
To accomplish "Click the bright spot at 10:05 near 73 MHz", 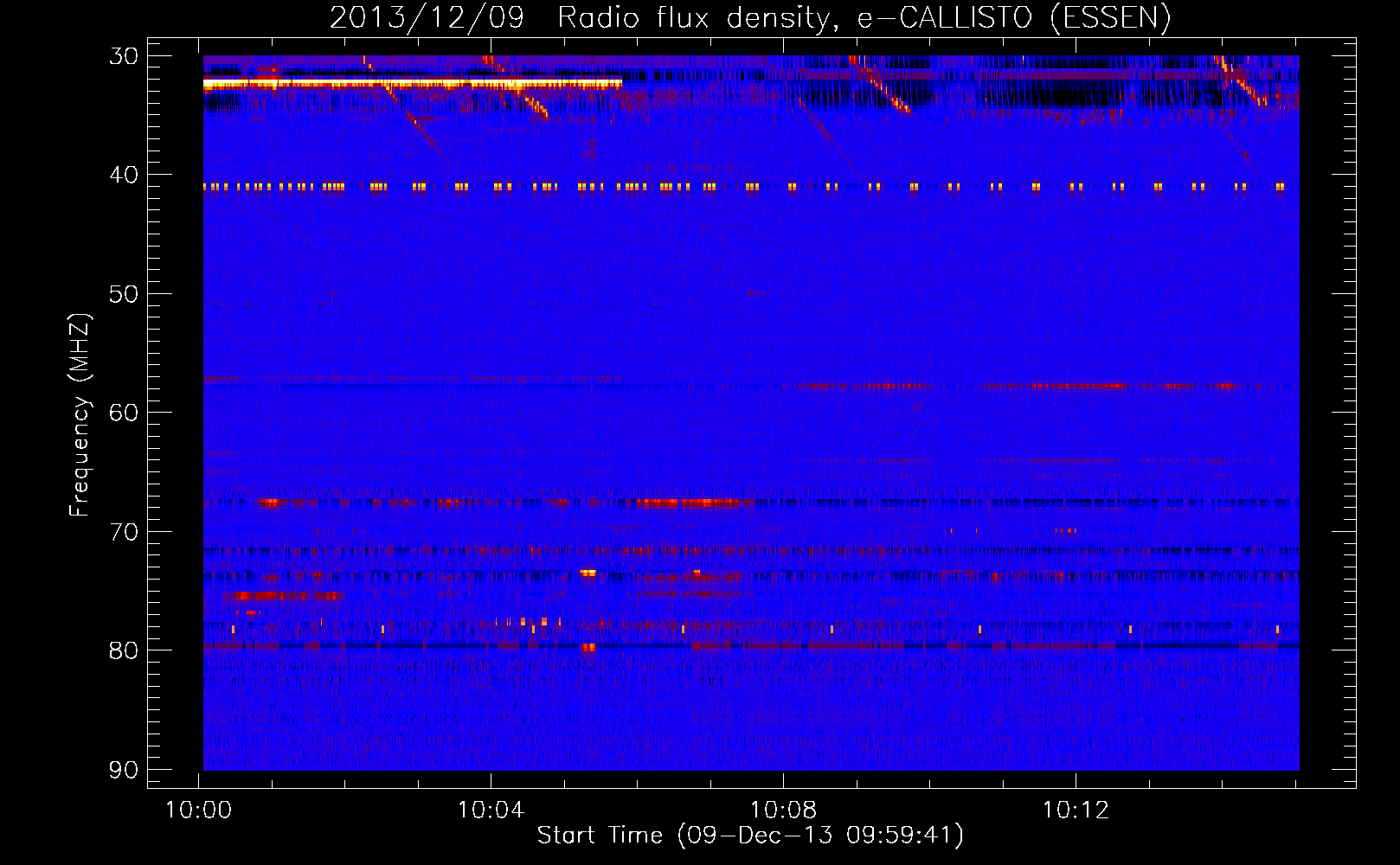I will [x=588, y=573].
